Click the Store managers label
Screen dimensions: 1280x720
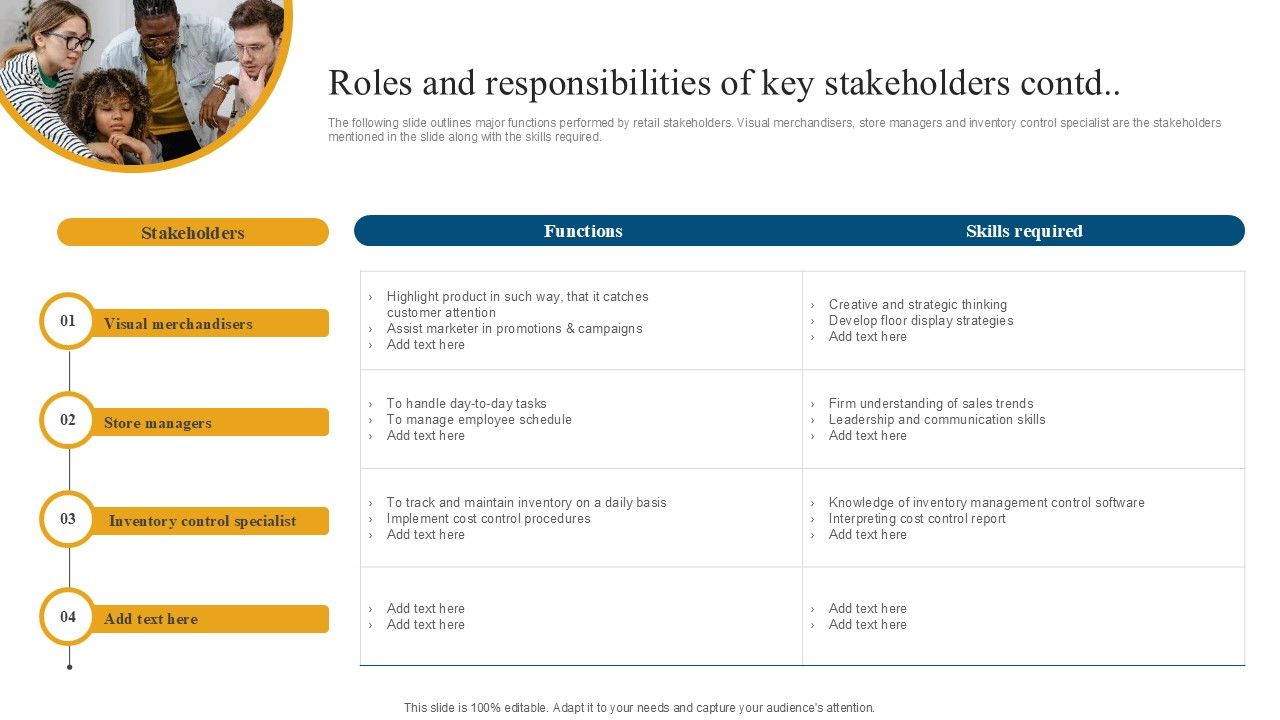pyautogui.click(x=158, y=423)
